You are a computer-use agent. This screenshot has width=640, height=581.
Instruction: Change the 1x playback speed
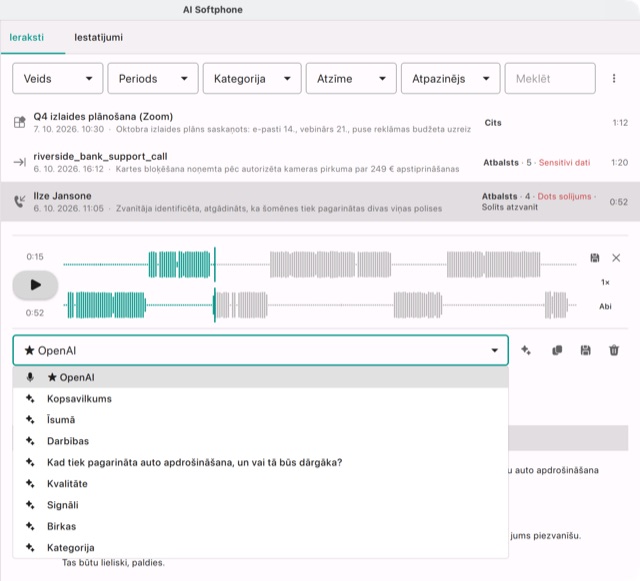605,282
